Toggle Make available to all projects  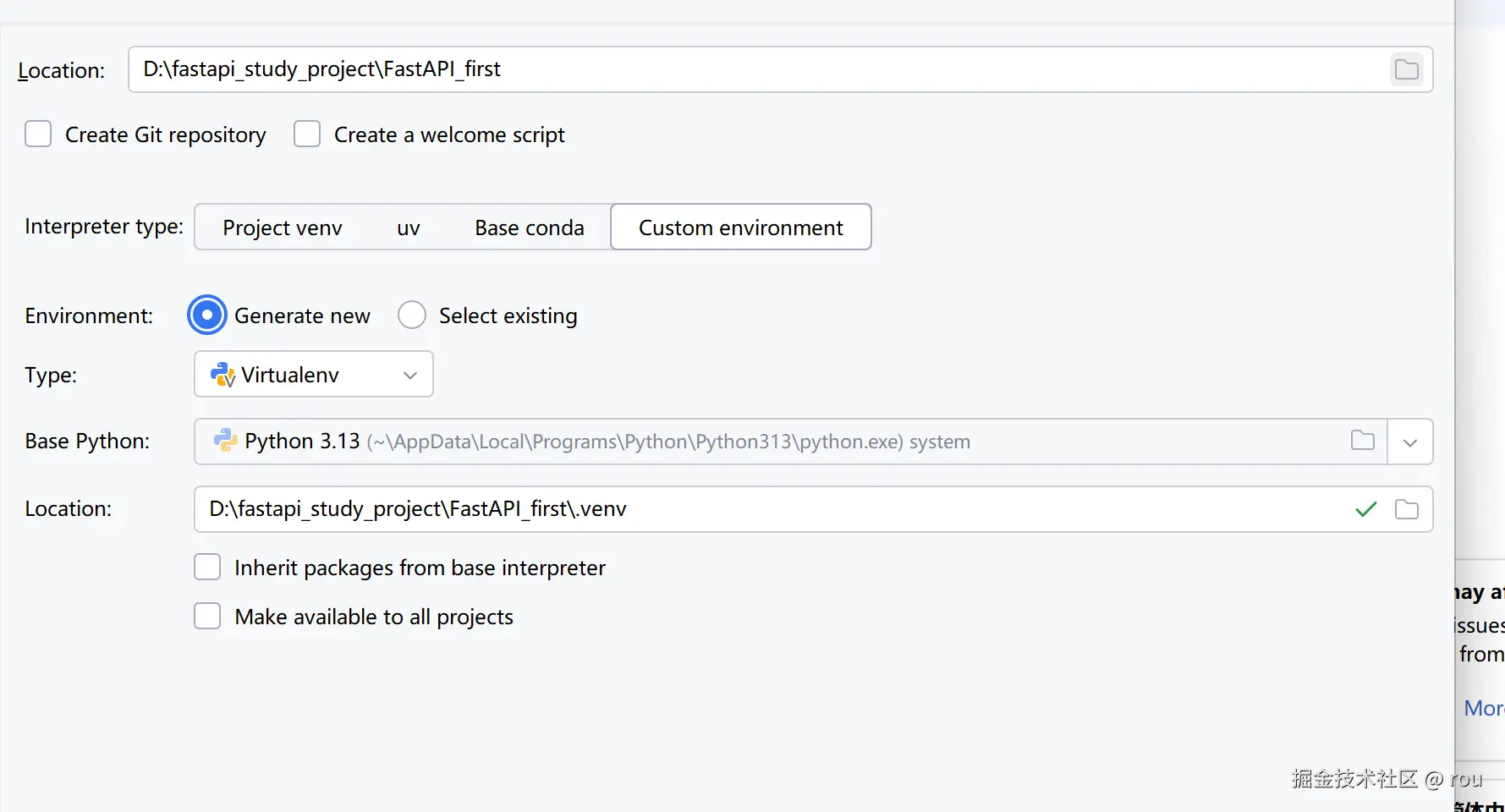click(x=207, y=617)
